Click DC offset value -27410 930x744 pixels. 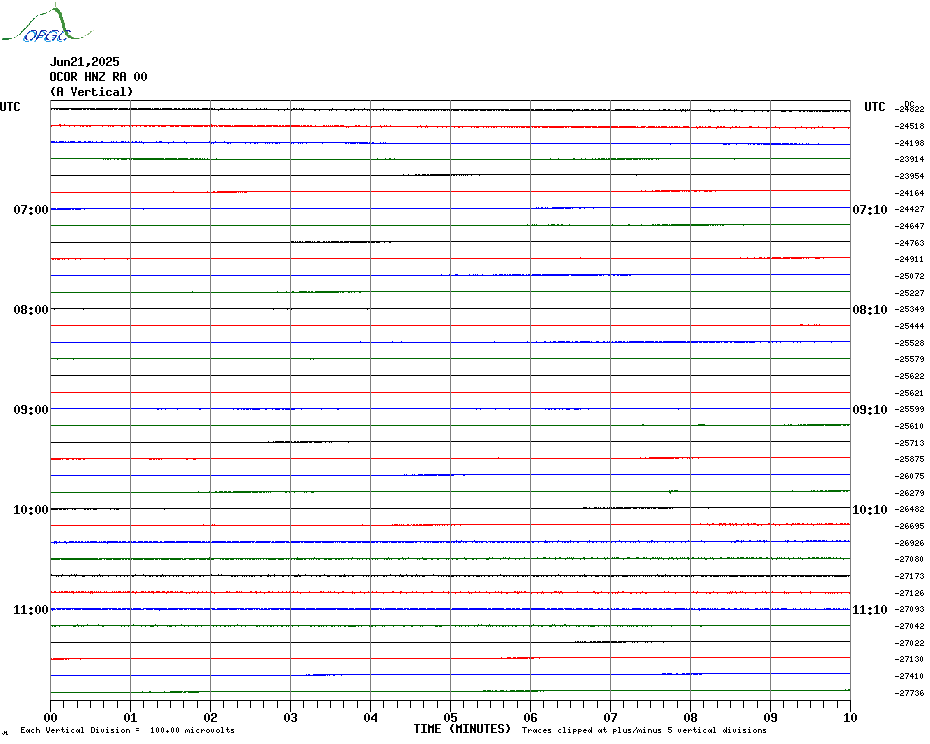click(910, 676)
